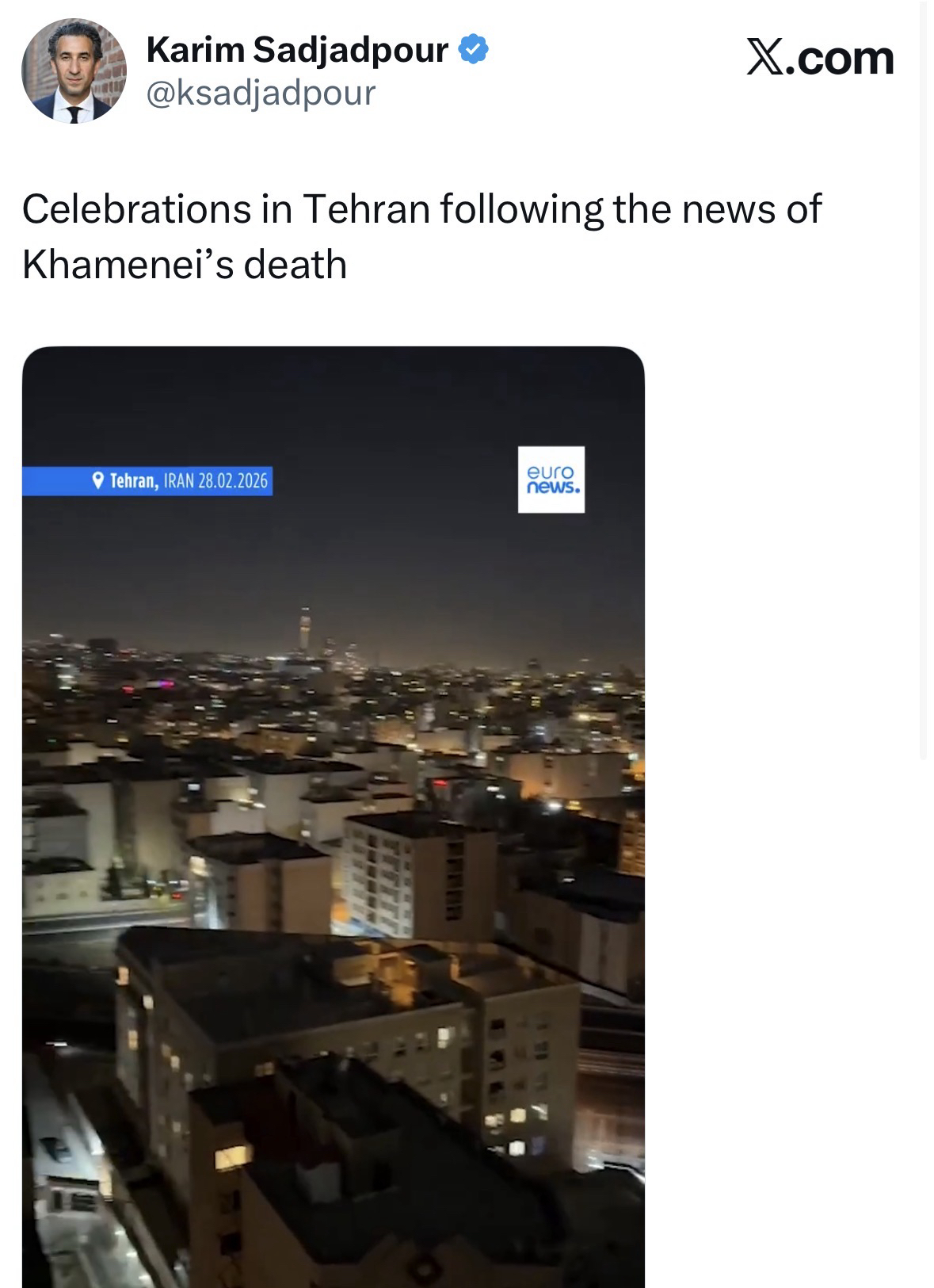The width and height of the screenshot is (934, 1288).
Task: Open the @ksadjadpour handle link
Action: 260,94
